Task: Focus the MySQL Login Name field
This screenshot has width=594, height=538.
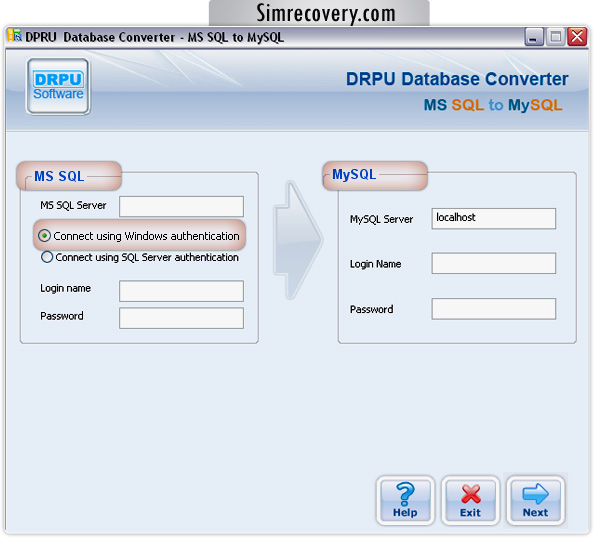Action: [x=494, y=263]
